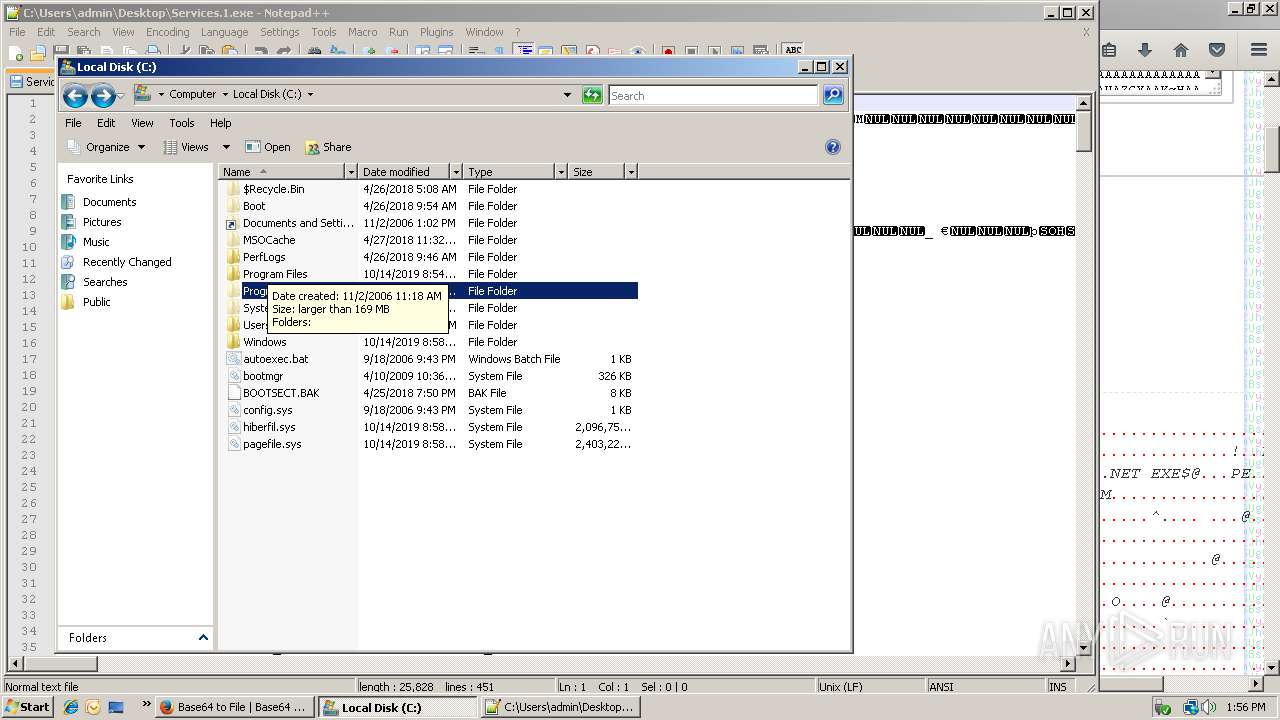Image resolution: width=1280 pixels, height=720 pixels.
Task: Switch to Notepad++ taskbar button
Action: [558, 707]
